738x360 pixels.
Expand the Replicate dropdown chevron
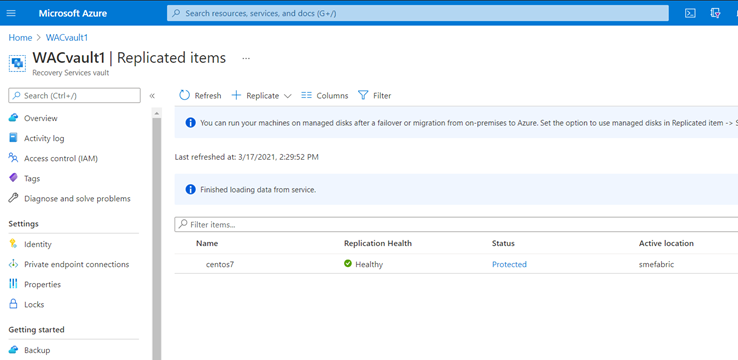coord(288,96)
